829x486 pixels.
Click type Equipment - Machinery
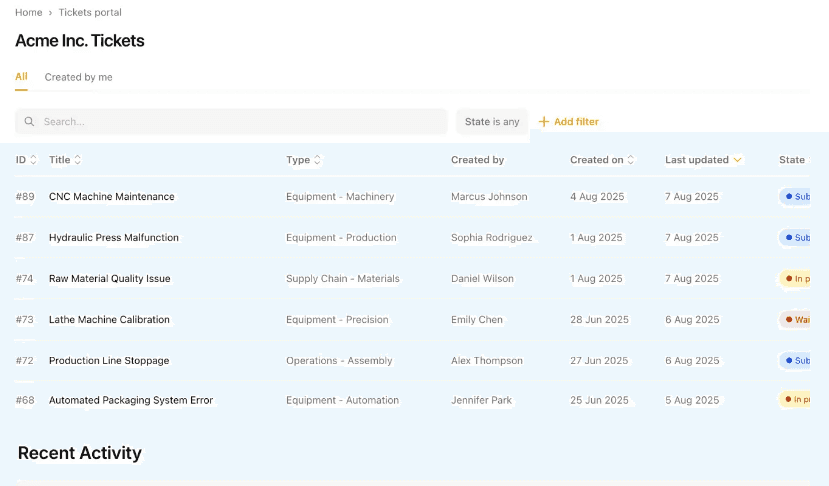(x=340, y=197)
